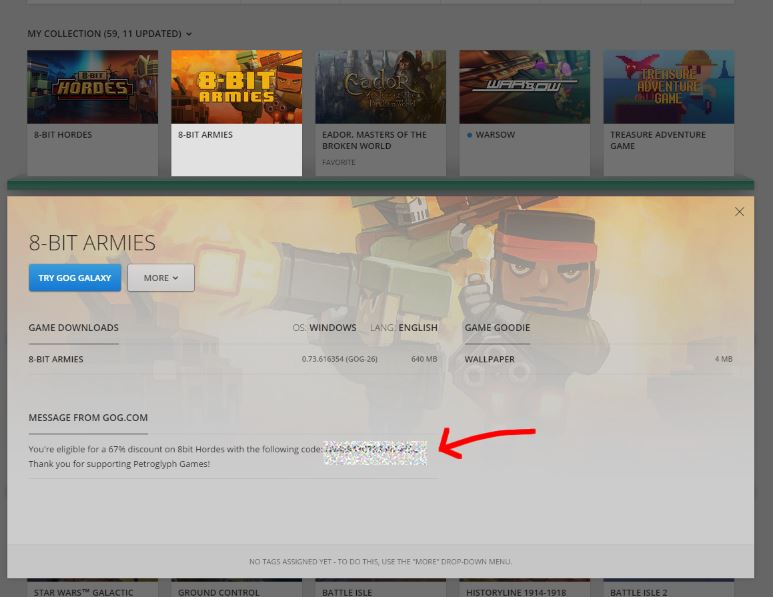The image size is (773, 597).
Task: Close the 8-Bit Armies details panel
Action: coord(739,211)
